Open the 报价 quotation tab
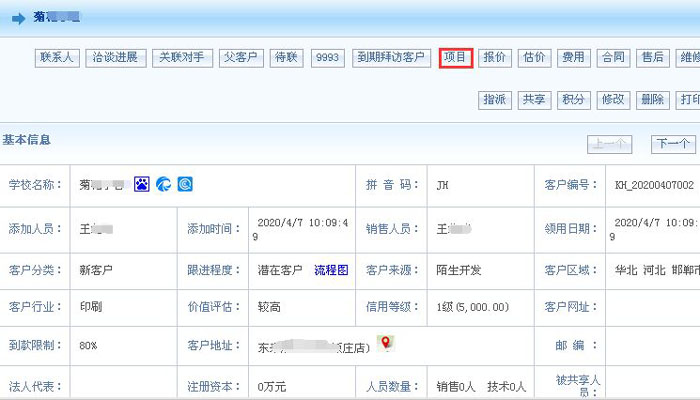The height and width of the screenshot is (400, 700). 494,58
